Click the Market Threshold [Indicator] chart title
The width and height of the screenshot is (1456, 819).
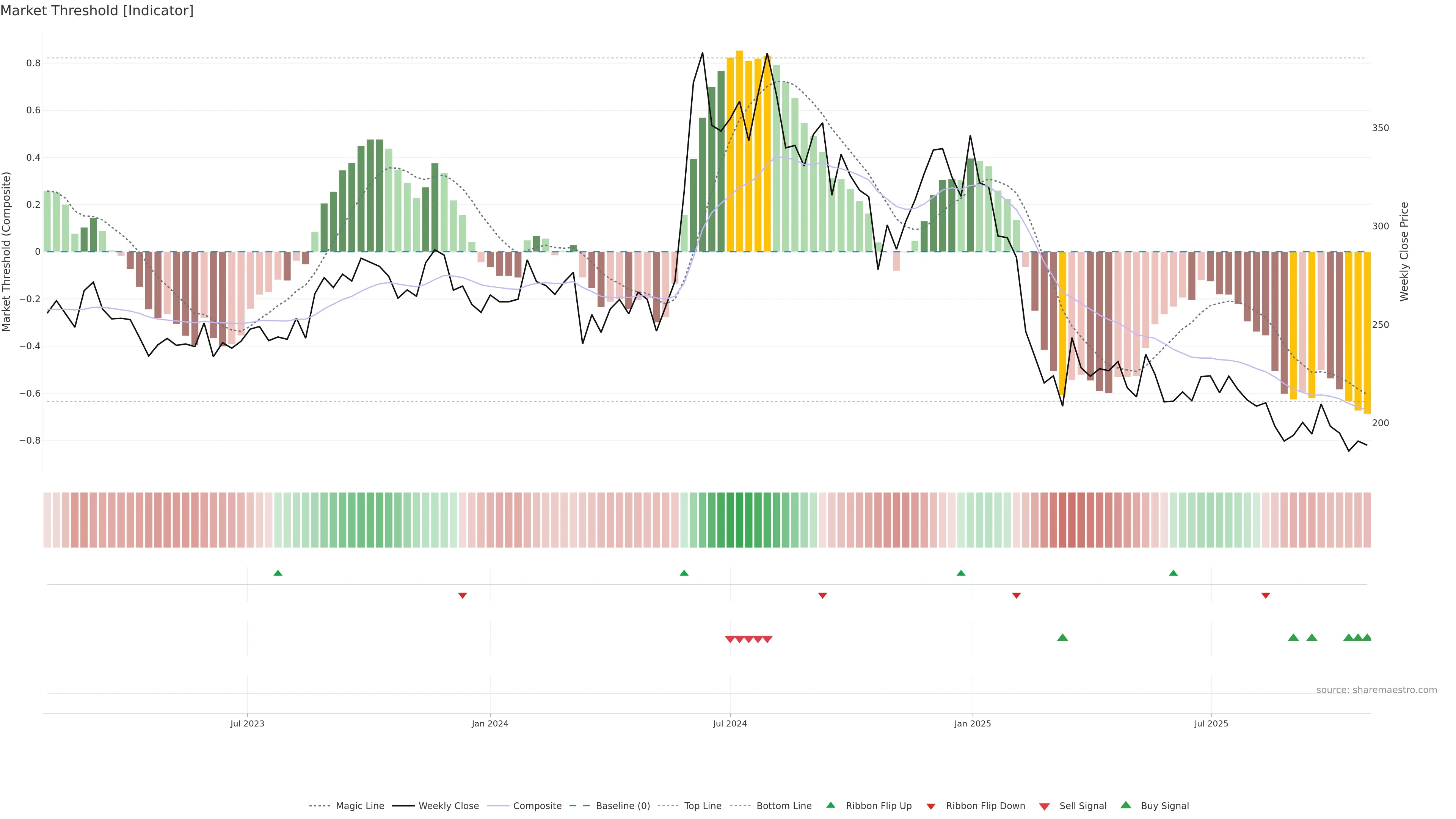pos(97,11)
